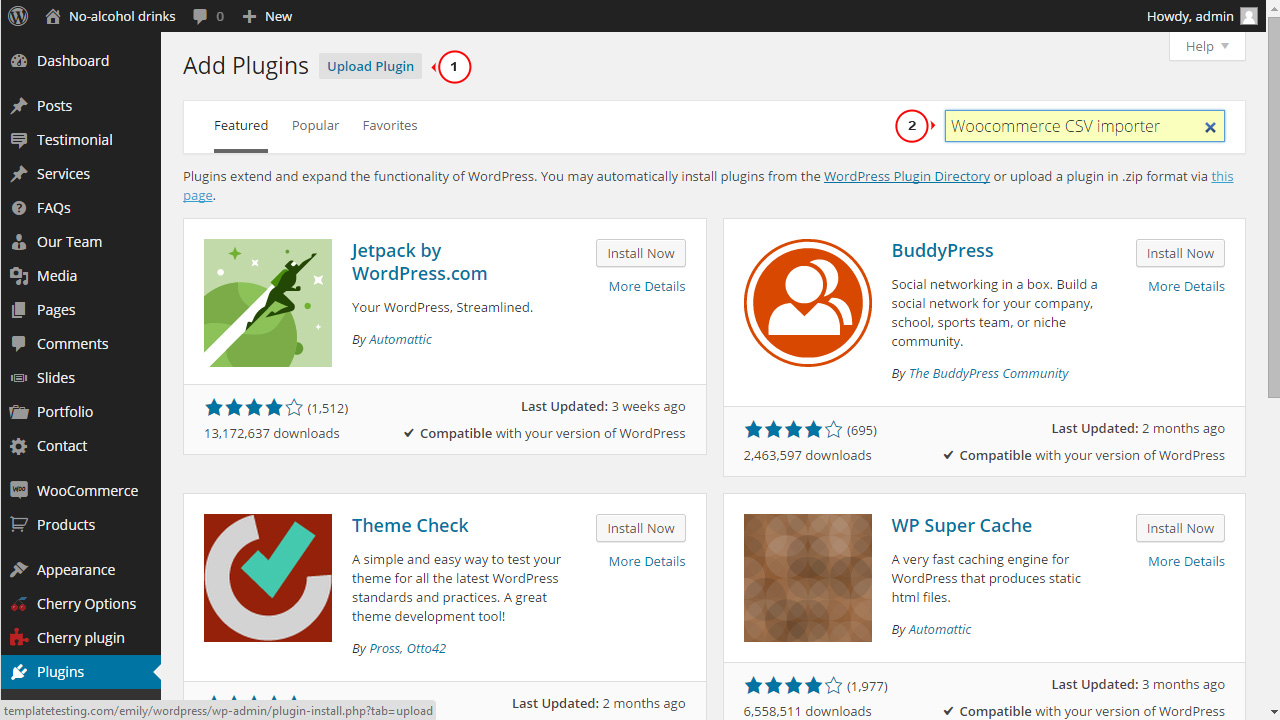
Task: Open the Otto42 author link under Theme Check
Action: point(426,649)
